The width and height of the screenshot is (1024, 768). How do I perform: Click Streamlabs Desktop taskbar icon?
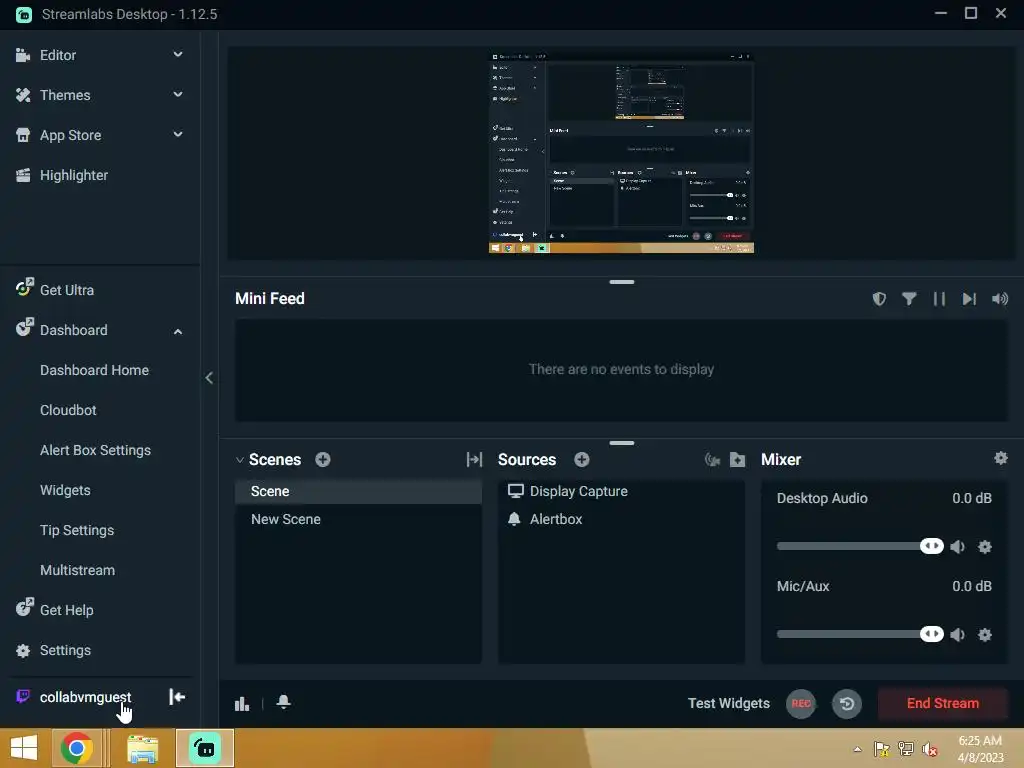204,748
